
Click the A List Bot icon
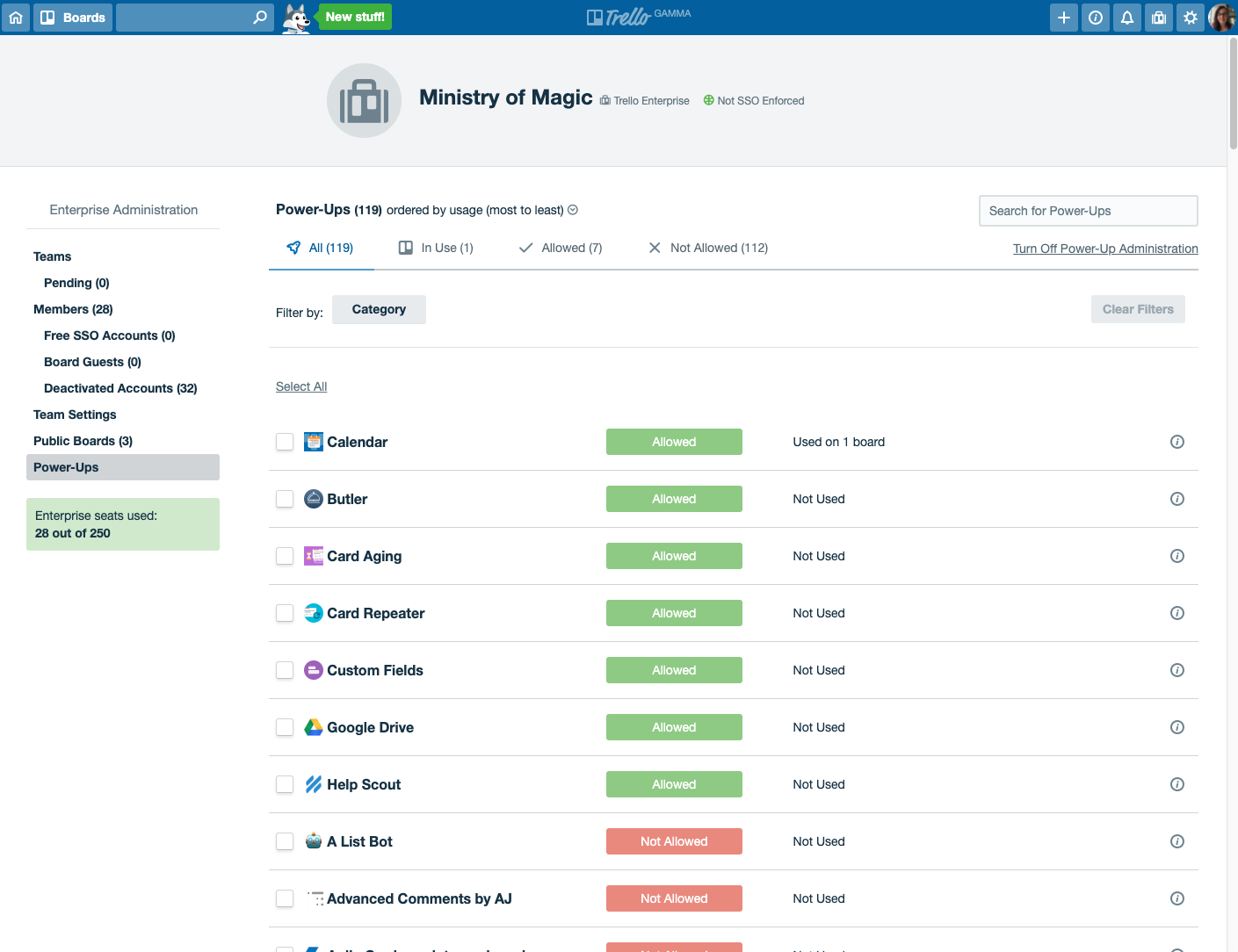pyautogui.click(x=314, y=841)
